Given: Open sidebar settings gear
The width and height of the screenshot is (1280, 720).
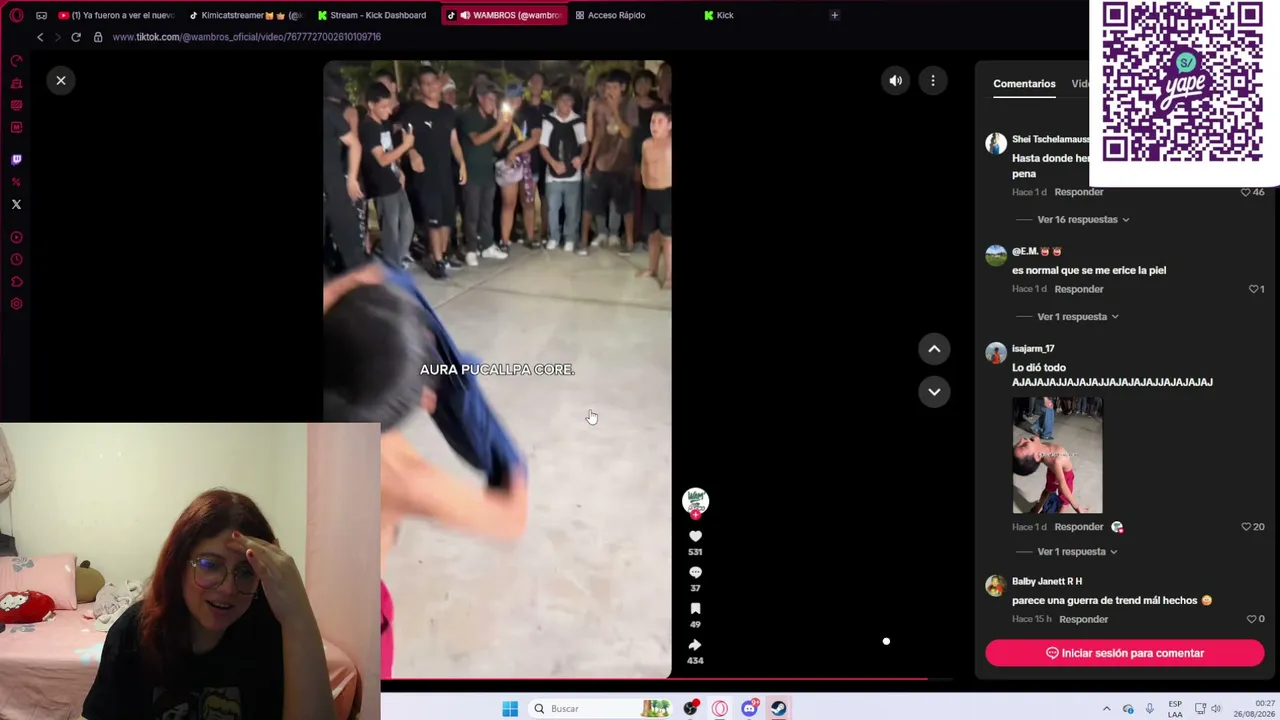Looking at the screenshot, I should tap(16, 304).
